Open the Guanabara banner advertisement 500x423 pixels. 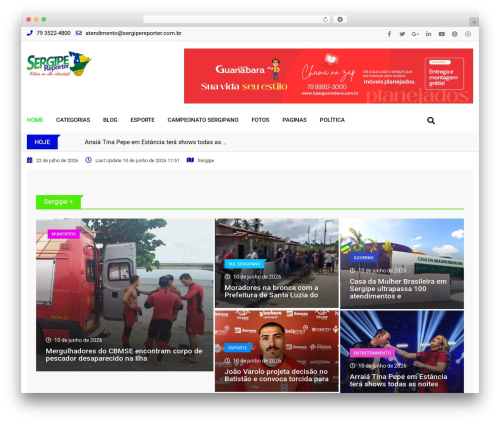328,76
